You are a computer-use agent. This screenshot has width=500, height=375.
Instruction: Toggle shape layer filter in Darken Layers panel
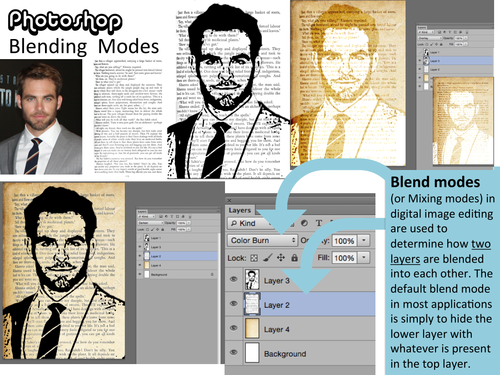tap(177, 216)
